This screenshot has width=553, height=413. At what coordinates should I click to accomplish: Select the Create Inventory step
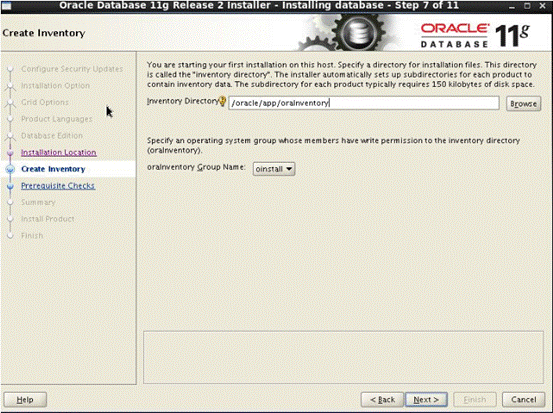point(53,169)
